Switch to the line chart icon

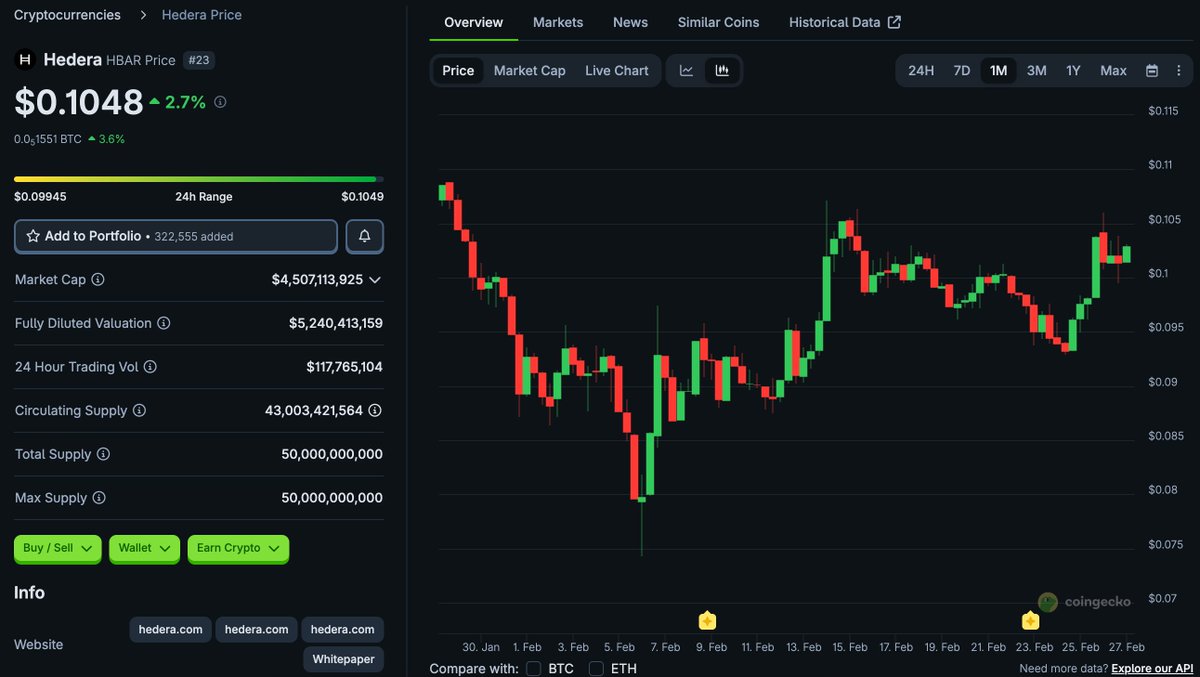(686, 70)
